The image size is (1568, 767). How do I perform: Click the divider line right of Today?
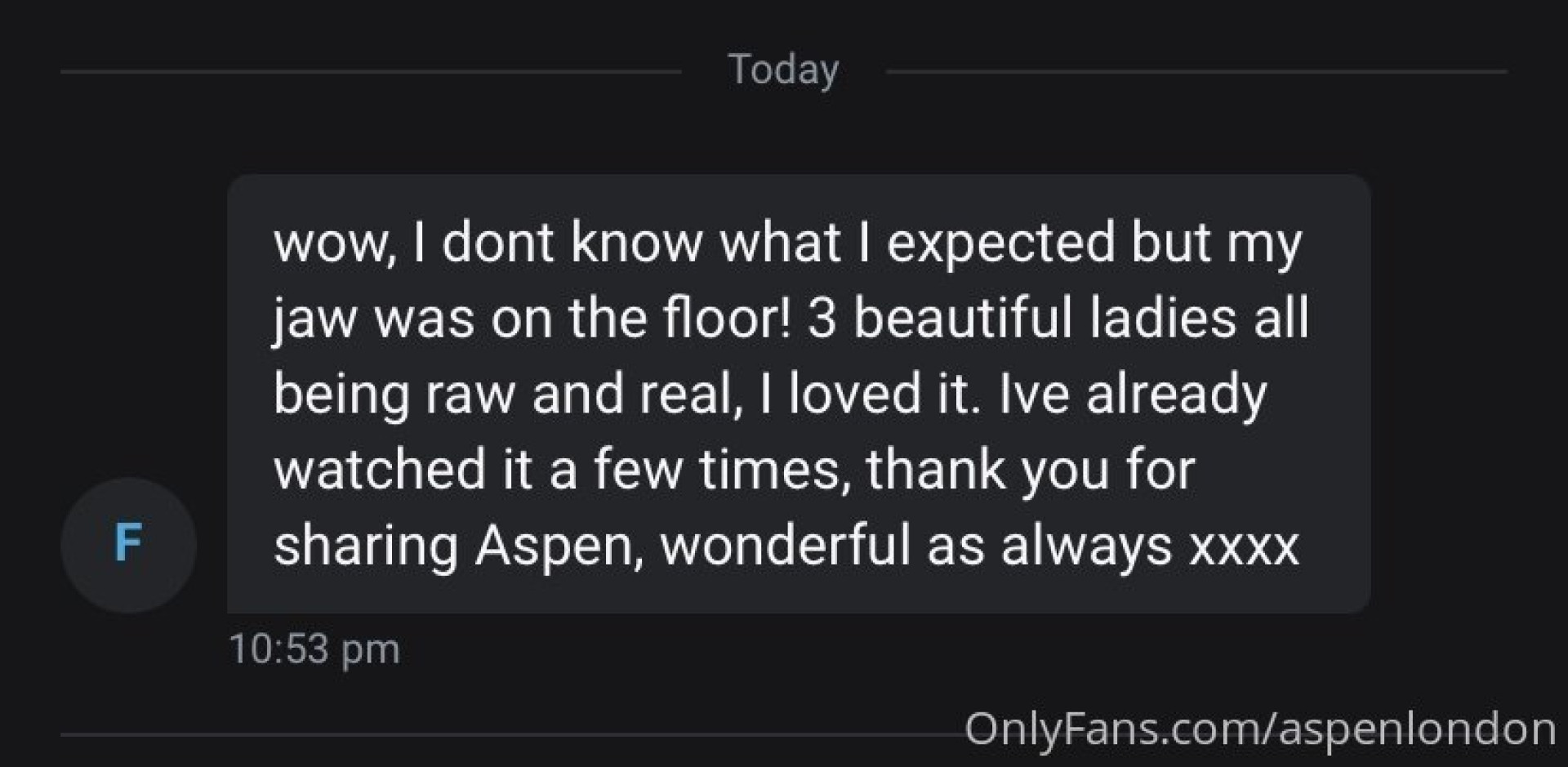tap(1196, 72)
